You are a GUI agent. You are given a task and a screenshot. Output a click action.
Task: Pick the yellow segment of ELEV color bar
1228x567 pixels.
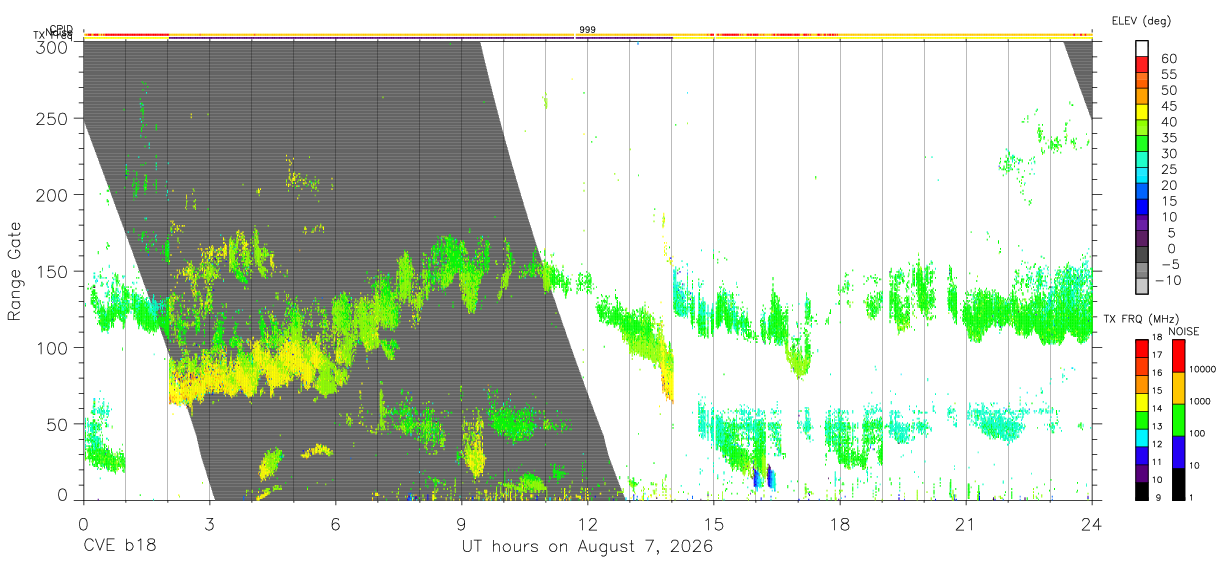click(x=1142, y=111)
